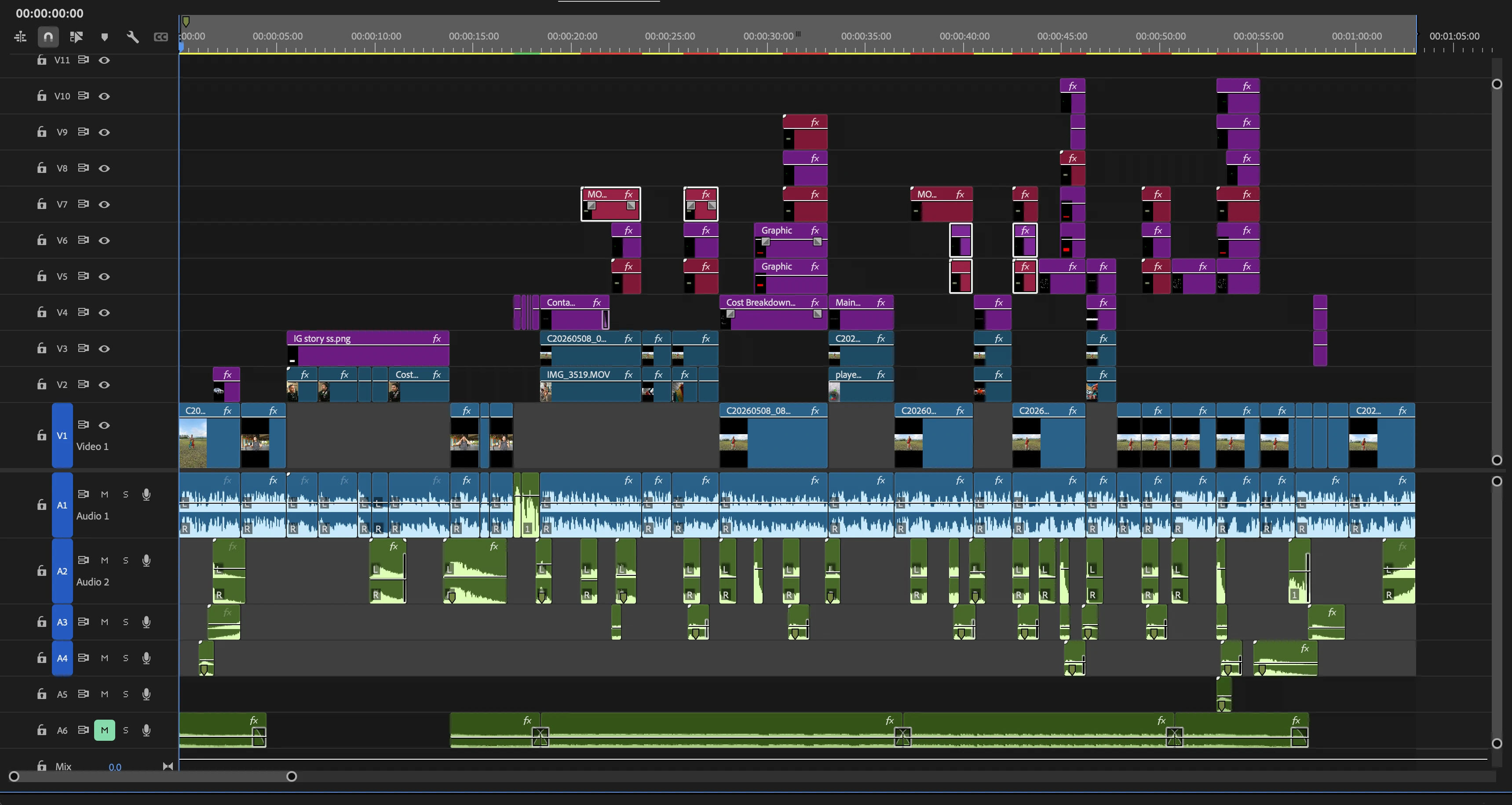This screenshot has height=805, width=1512.
Task: Click the playhead timecode 00:00:00:00
Action: click(x=50, y=13)
